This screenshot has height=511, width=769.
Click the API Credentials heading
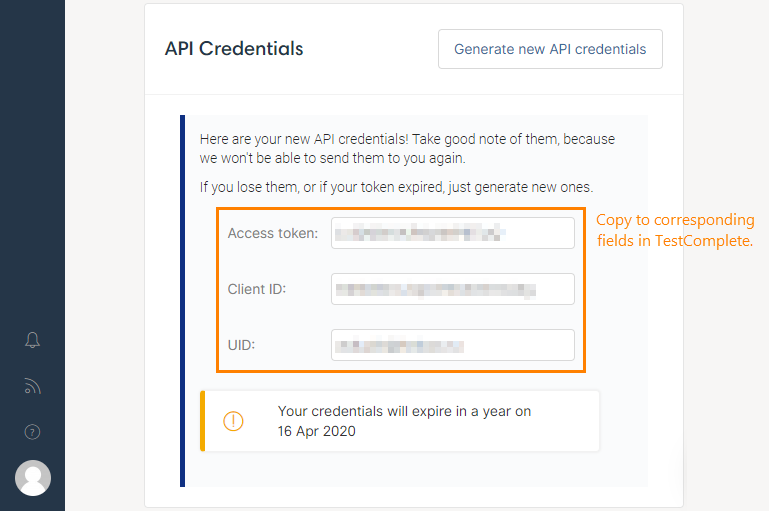coord(234,48)
